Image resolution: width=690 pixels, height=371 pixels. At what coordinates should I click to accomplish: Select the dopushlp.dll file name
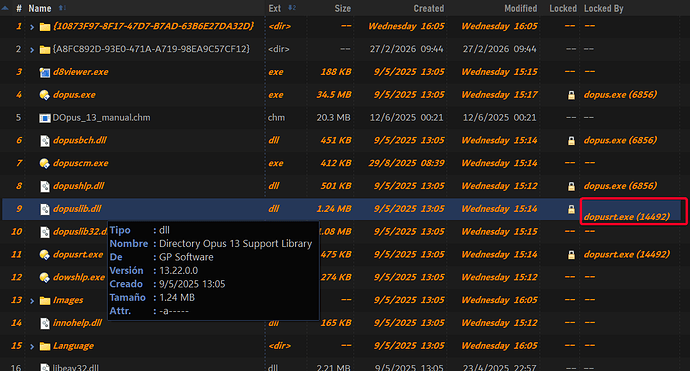pos(78,186)
